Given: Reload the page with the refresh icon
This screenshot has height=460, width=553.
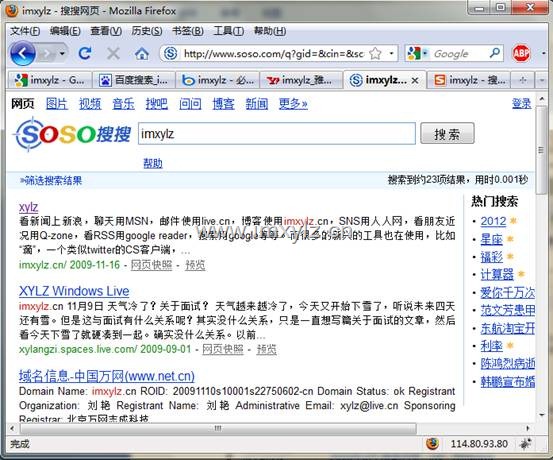Looking at the screenshot, I should click(85, 54).
